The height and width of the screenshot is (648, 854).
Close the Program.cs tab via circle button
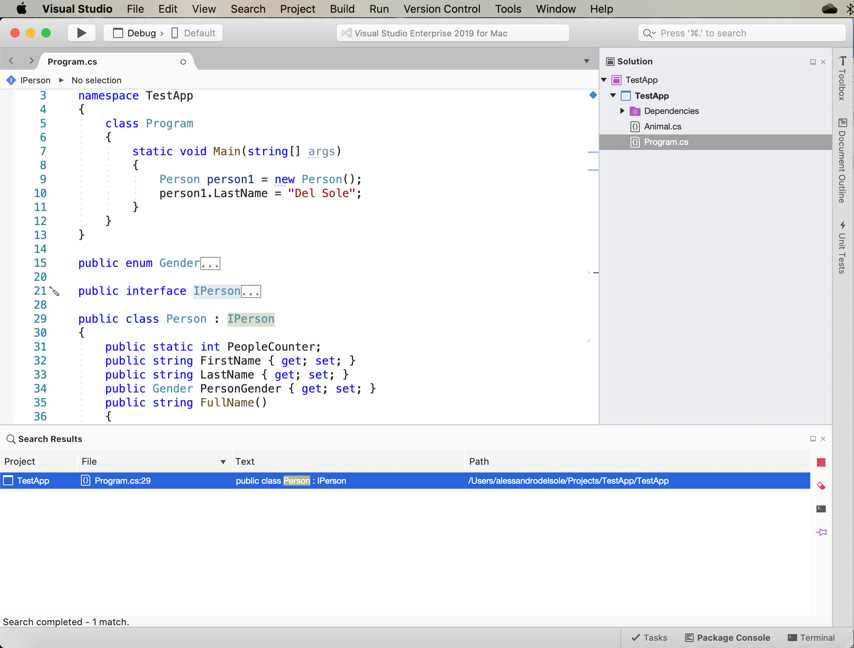183,62
